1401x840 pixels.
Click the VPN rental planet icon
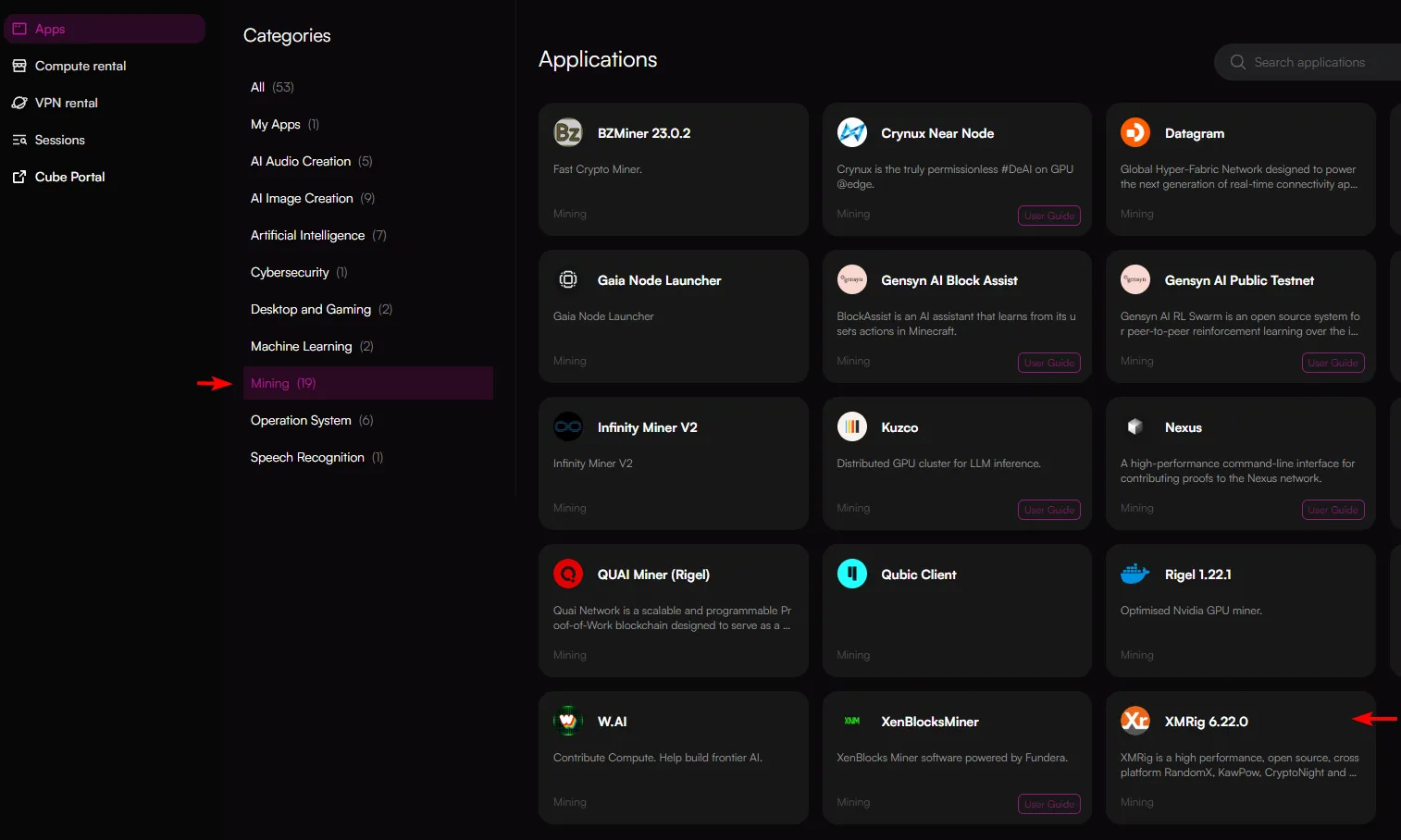pyautogui.click(x=19, y=103)
